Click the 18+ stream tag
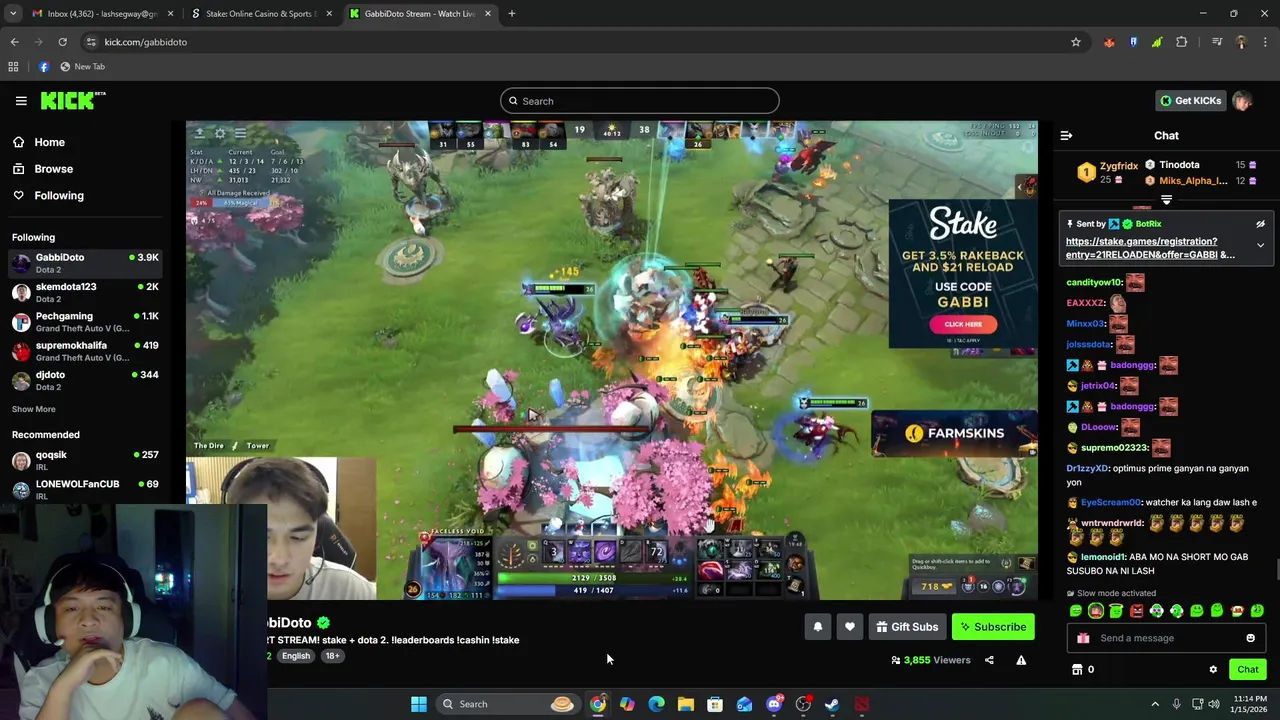 [x=332, y=656]
